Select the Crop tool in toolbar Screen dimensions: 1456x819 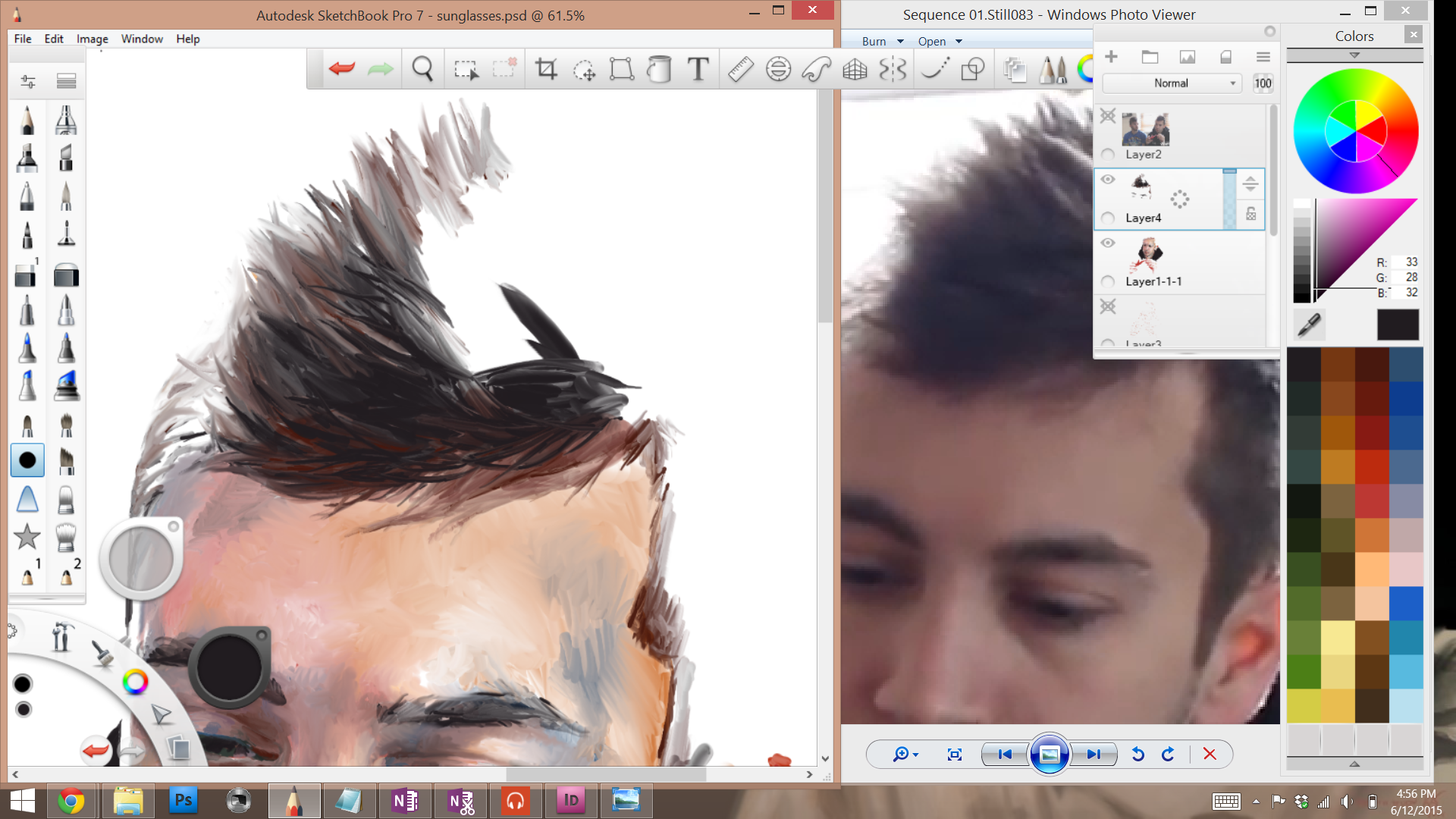pos(546,69)
